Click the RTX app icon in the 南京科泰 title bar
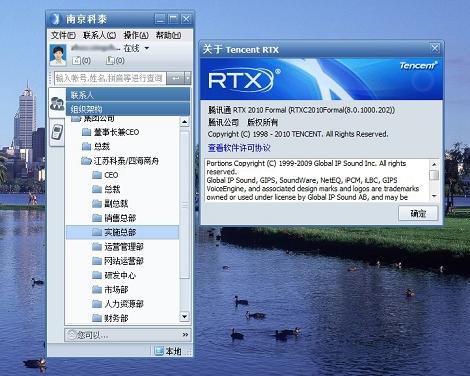Viewport: 470px width, 376px height. pos(54,19)
